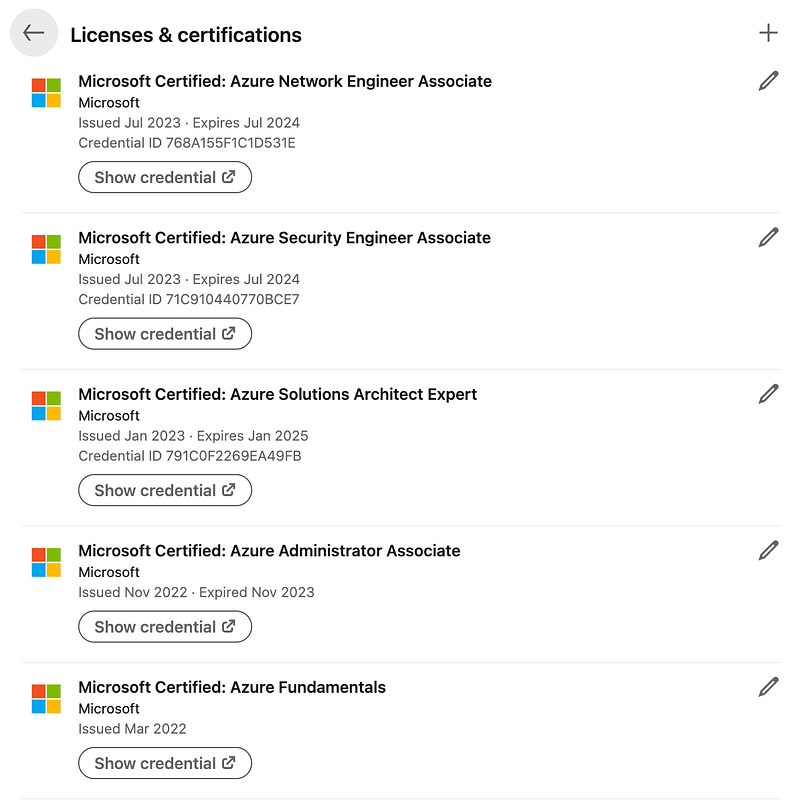Open edit pencil for Azure Fundamentals

[x=768, y=687]
